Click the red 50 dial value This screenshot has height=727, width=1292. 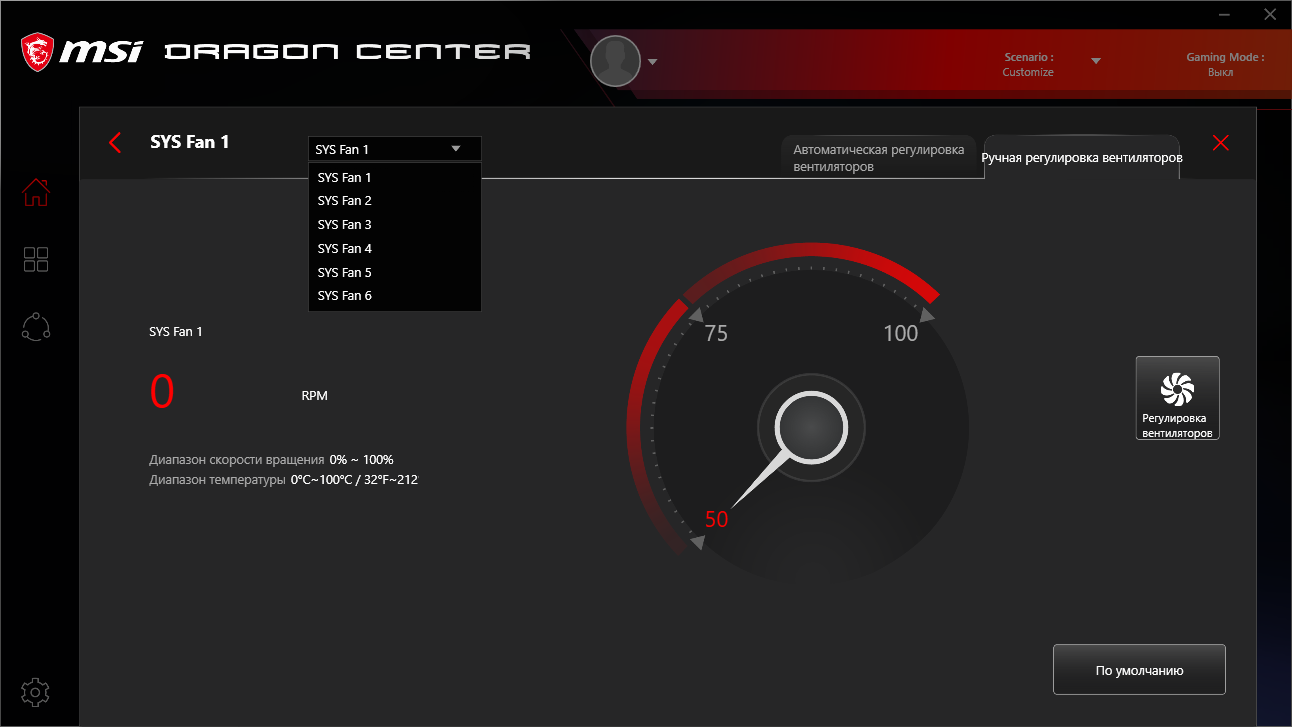click(x=716, y=520)
